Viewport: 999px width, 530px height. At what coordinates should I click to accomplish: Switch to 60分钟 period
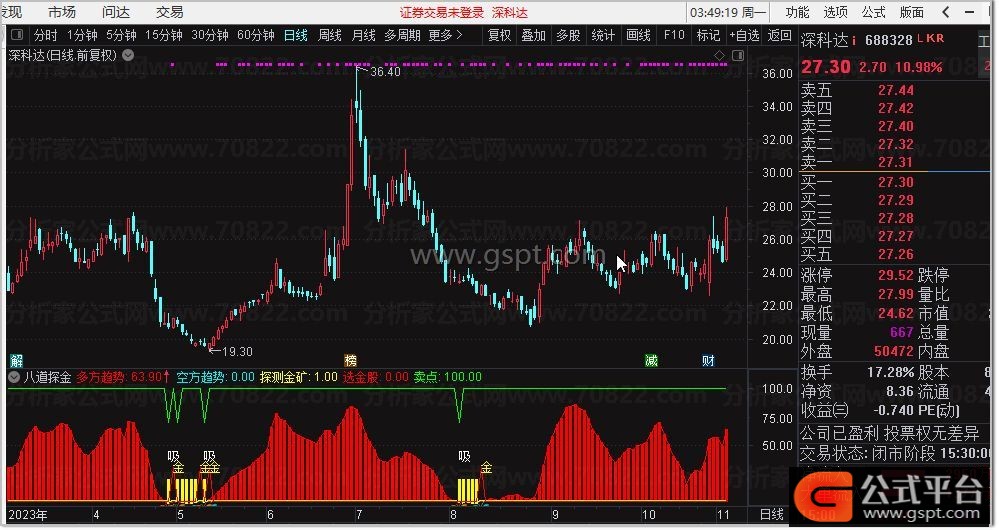click(255, 35)
